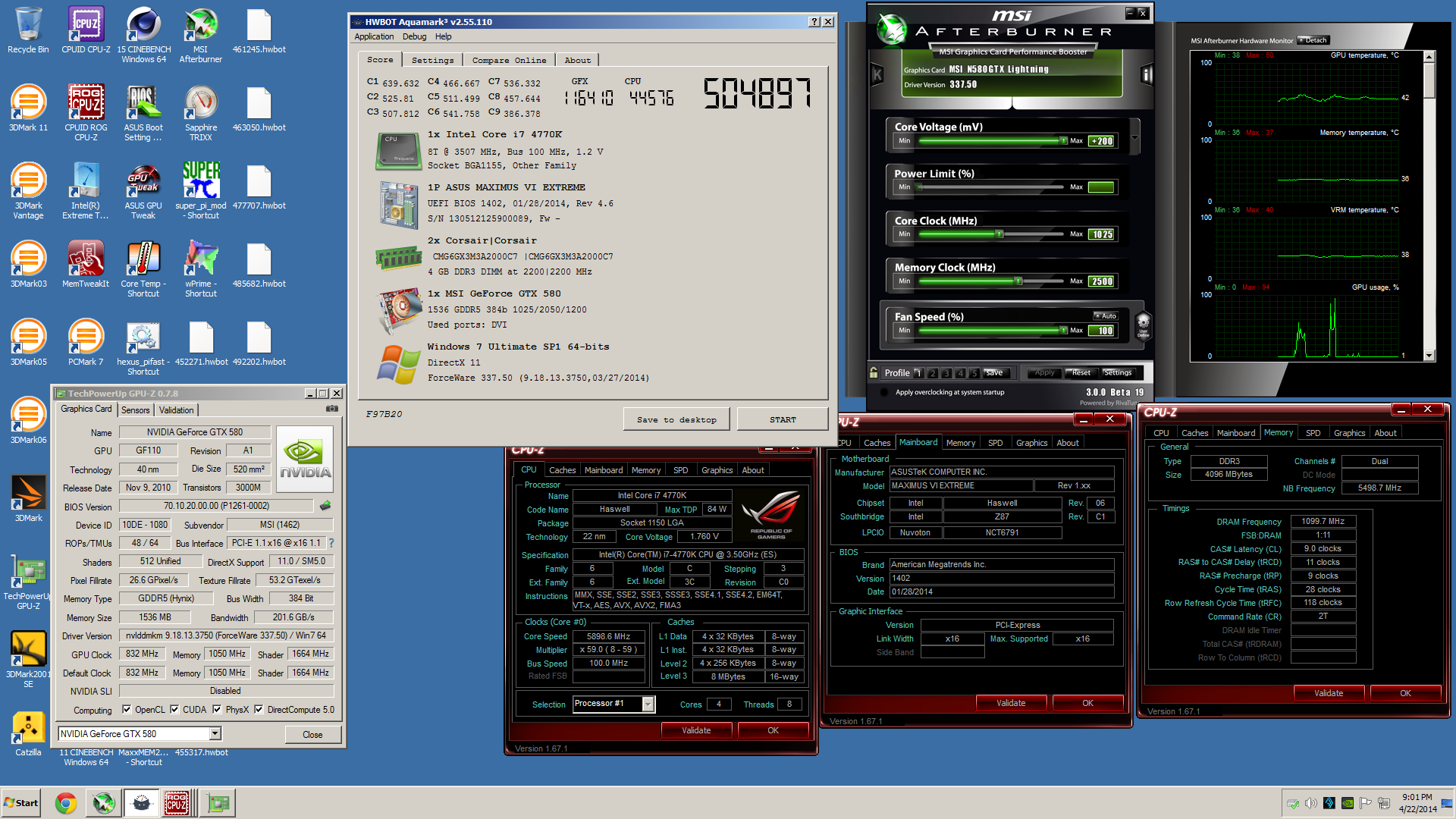Open ASUS Boot Setting shortcut
1456x819 pixels.
143,113
